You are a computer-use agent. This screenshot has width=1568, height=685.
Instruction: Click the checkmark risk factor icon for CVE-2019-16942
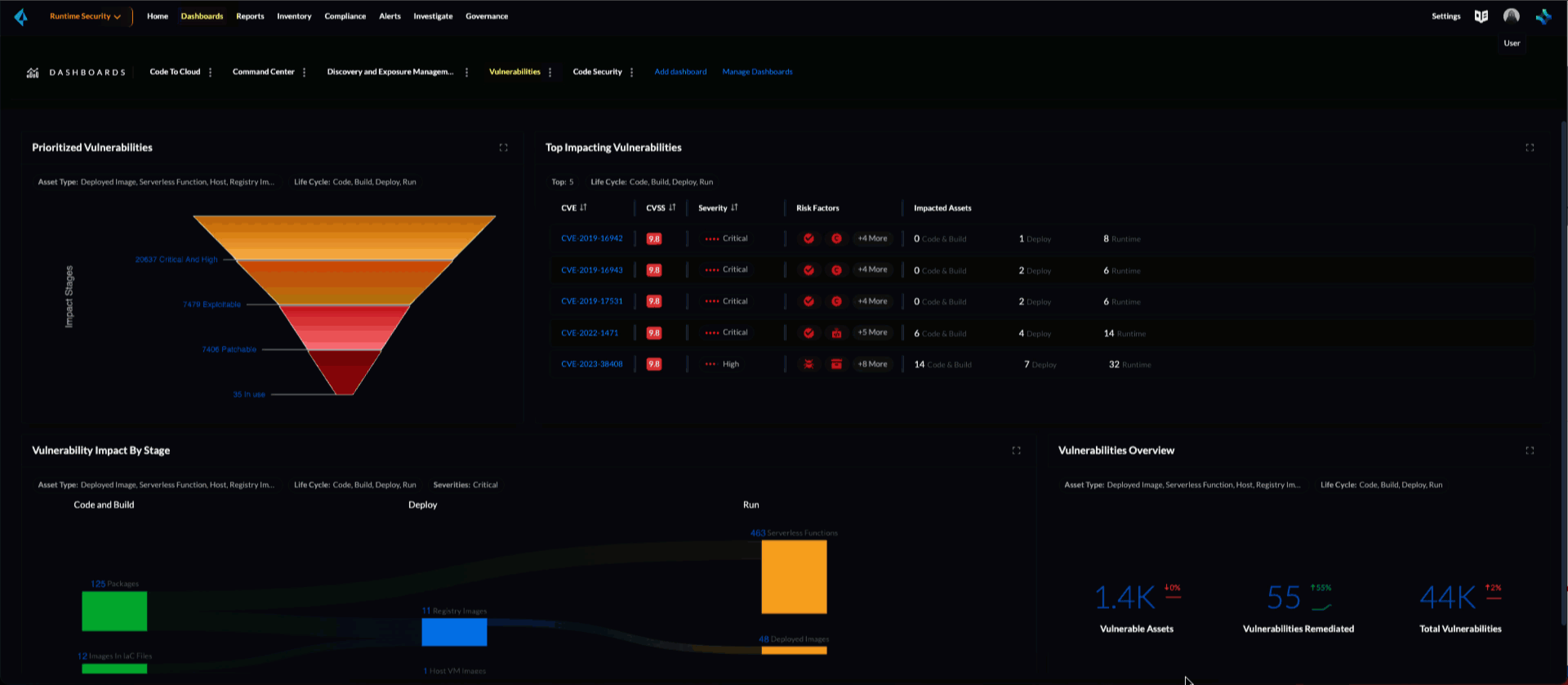pyautogui.click(x=808, y=238)
